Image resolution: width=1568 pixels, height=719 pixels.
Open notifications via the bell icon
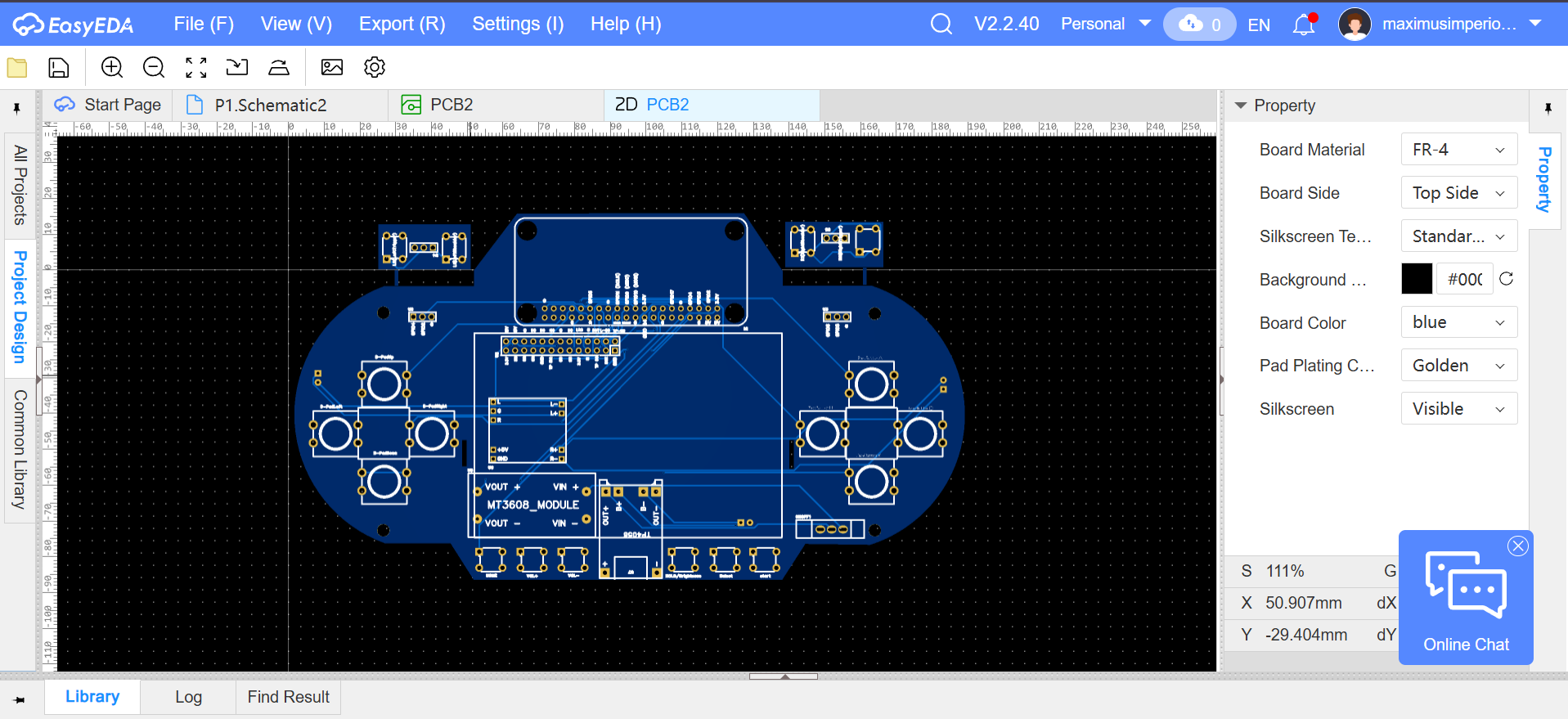coord(1303,25)
